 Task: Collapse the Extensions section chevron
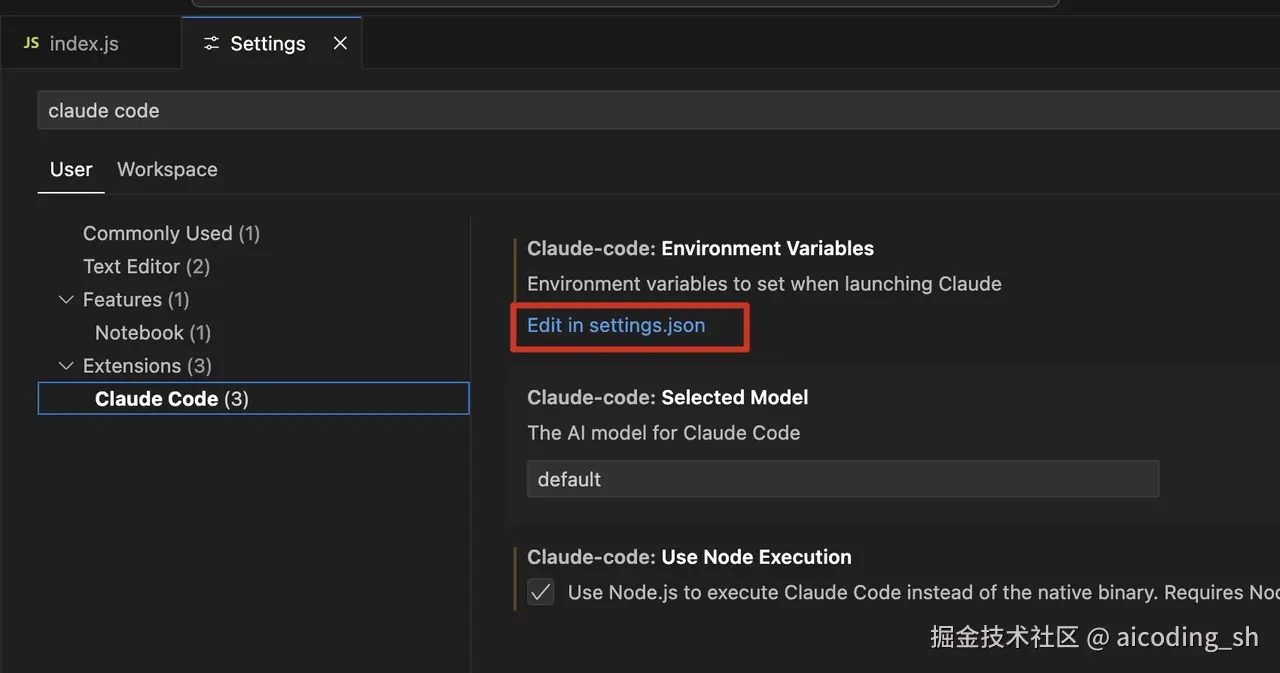point(66,366)
